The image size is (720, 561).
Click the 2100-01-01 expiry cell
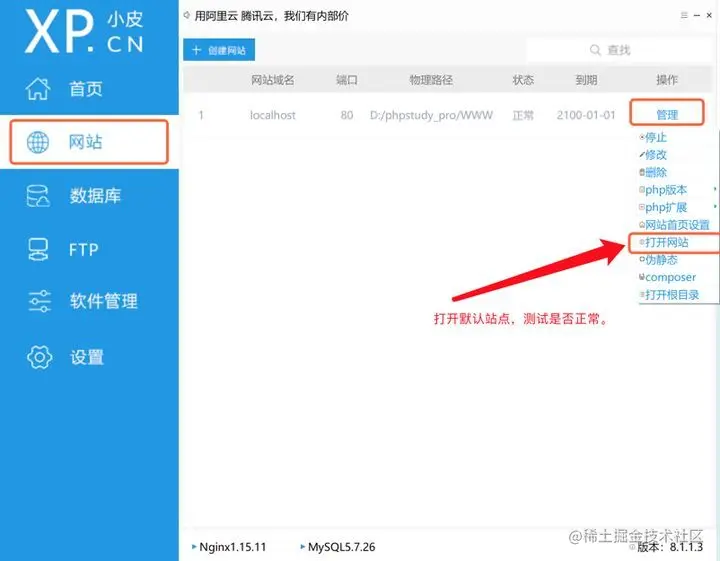click(586, 115)
